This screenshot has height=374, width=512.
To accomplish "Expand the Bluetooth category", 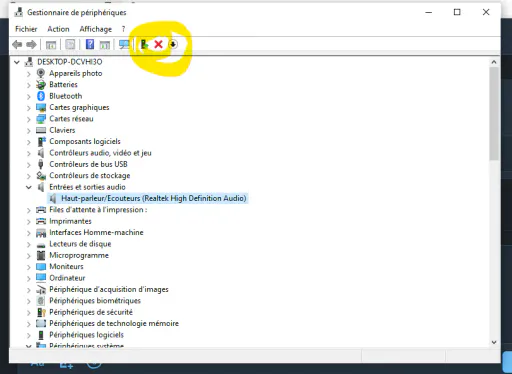I will click(x=29, y=97).
